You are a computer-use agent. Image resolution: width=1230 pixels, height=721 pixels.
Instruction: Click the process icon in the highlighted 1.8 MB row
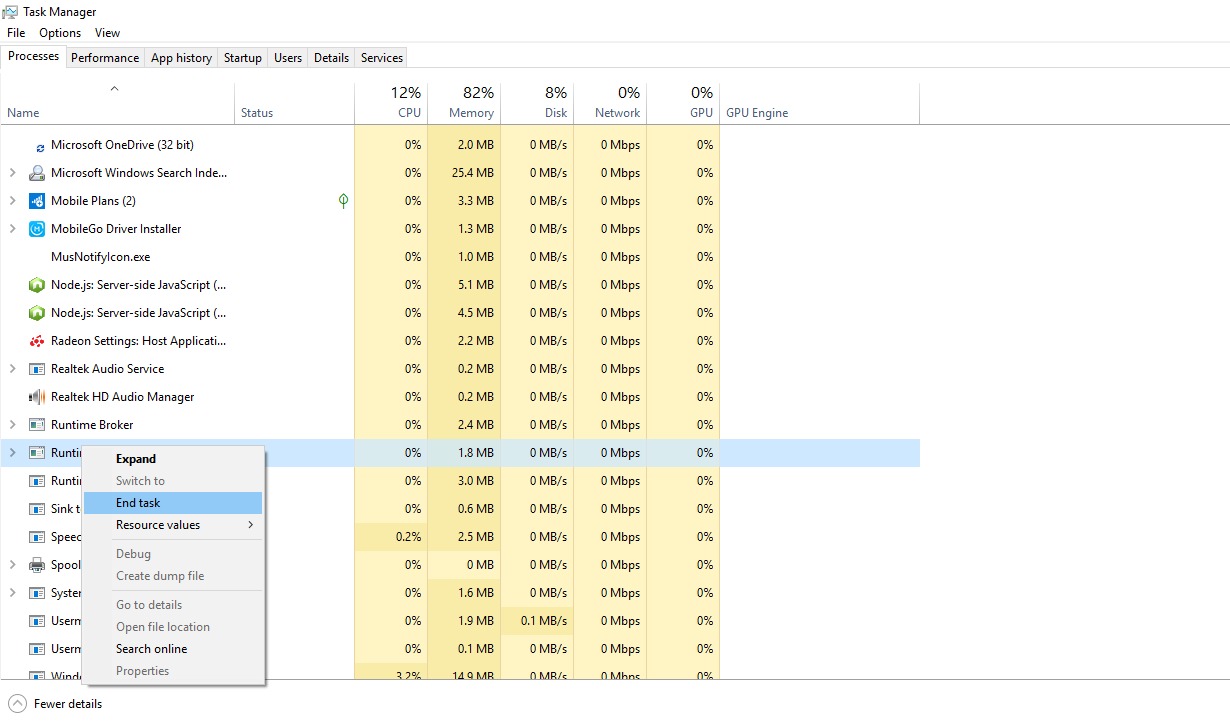37,453
